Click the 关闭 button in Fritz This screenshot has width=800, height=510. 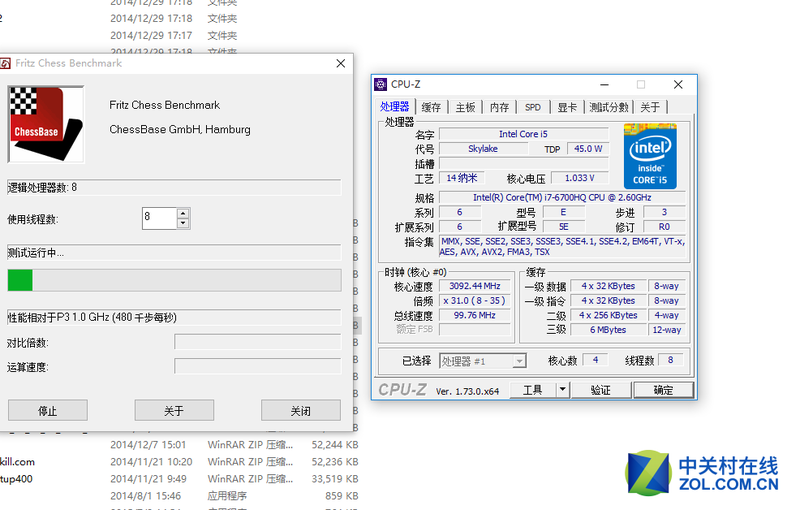tap(301, 411)
